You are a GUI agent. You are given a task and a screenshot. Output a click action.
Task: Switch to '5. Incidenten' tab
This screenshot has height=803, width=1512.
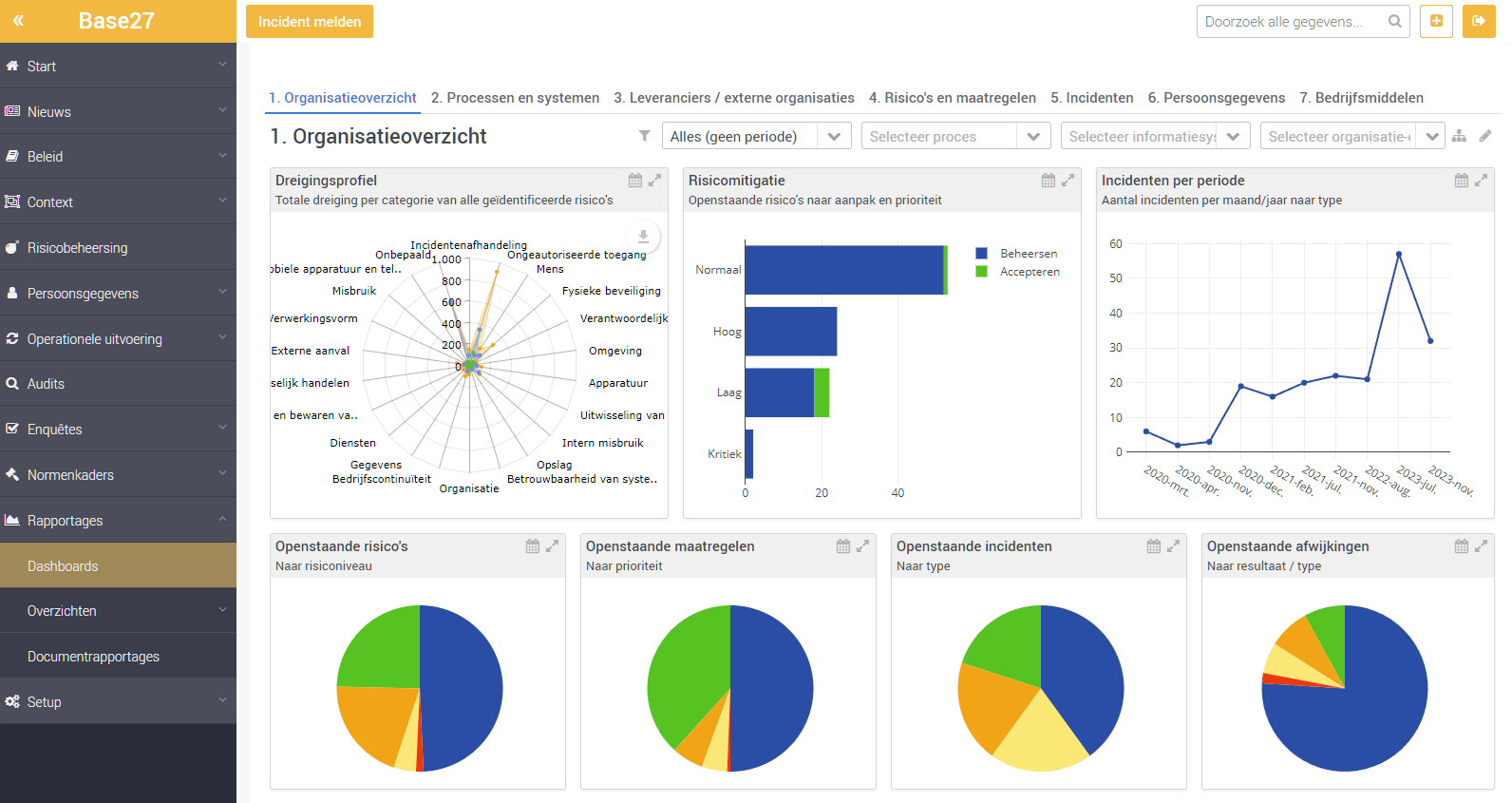point(1092,98)
